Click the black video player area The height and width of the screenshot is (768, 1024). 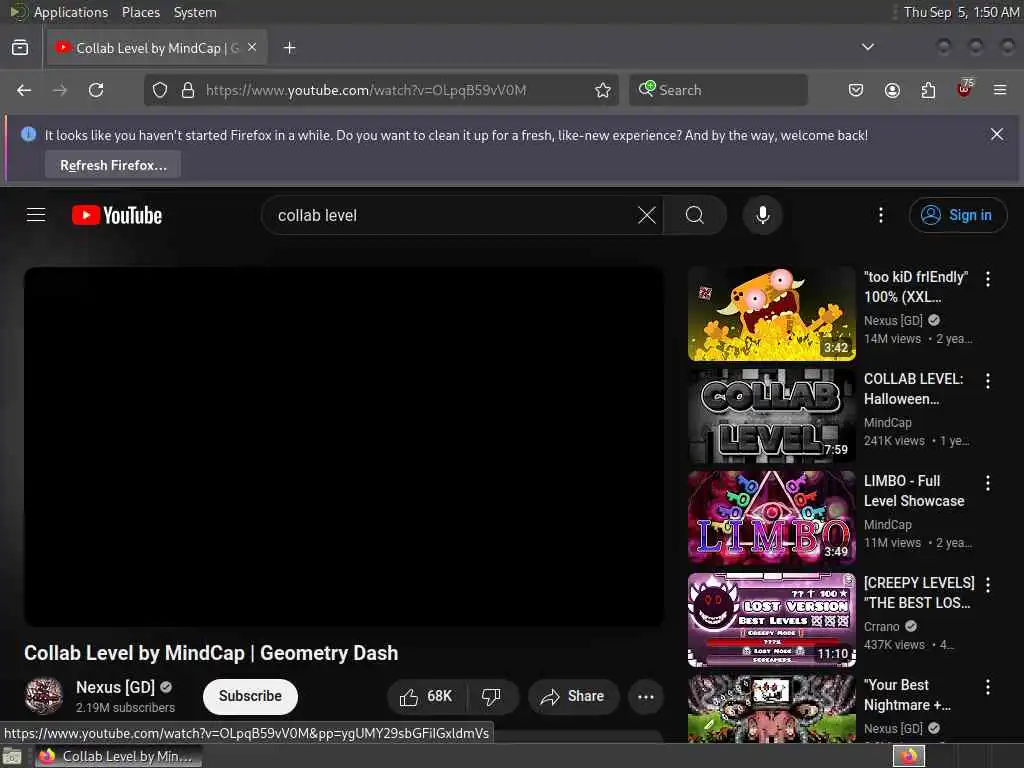pos(344,447)
